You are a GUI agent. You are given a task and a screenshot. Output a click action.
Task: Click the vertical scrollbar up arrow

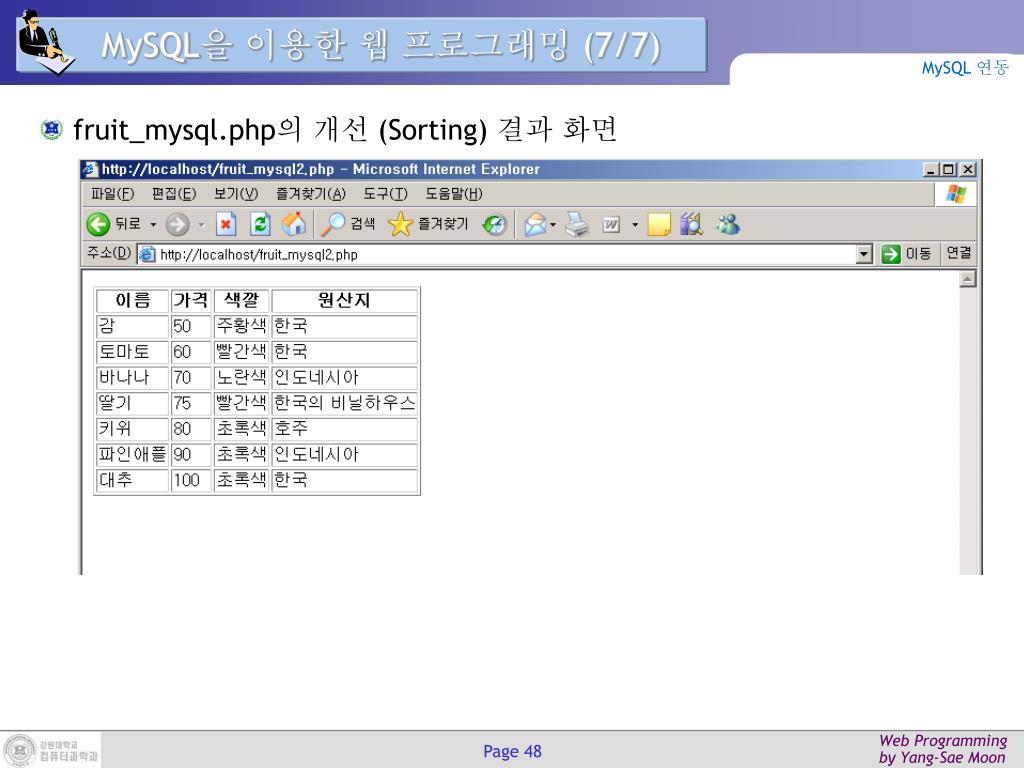click(x=968, y=279)
